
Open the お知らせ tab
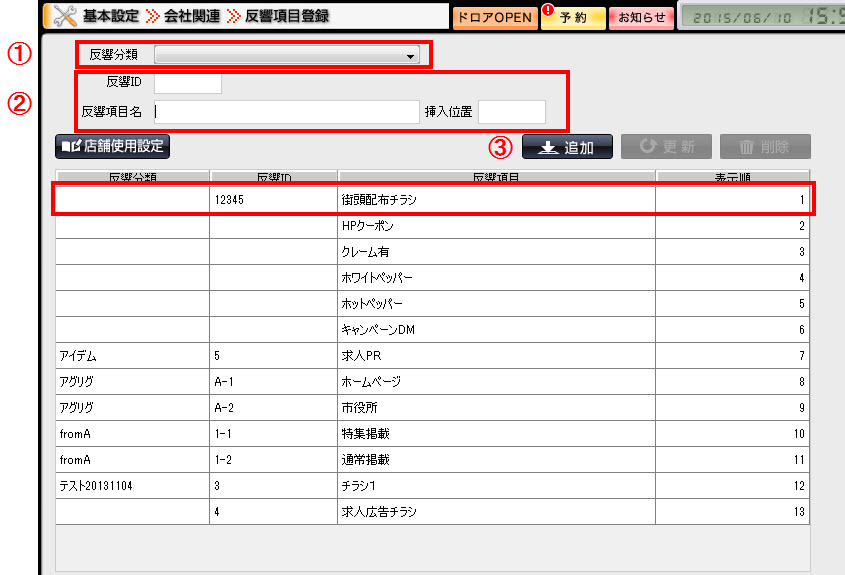pos(641,17)
